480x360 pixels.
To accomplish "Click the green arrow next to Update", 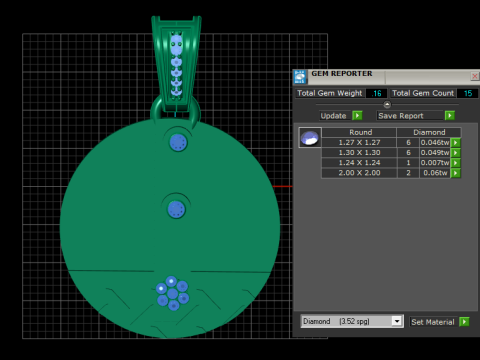I will 357,116.
